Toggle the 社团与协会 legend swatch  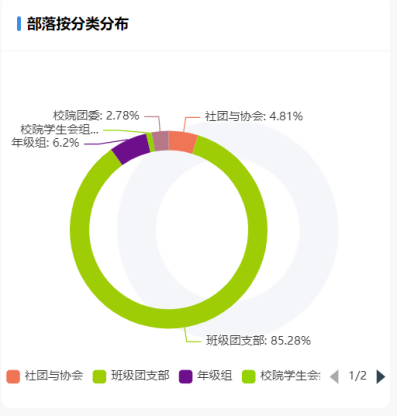tap(13, 377)
